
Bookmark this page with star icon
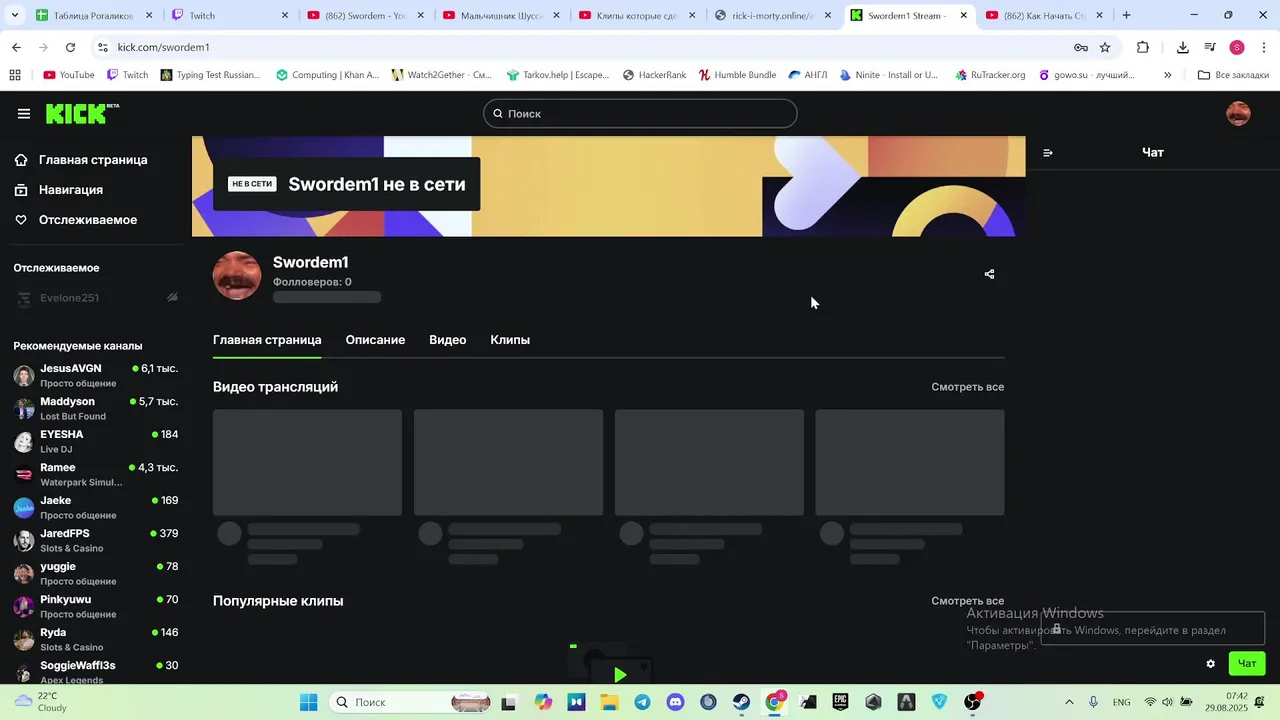click(x=1105, y=47)
